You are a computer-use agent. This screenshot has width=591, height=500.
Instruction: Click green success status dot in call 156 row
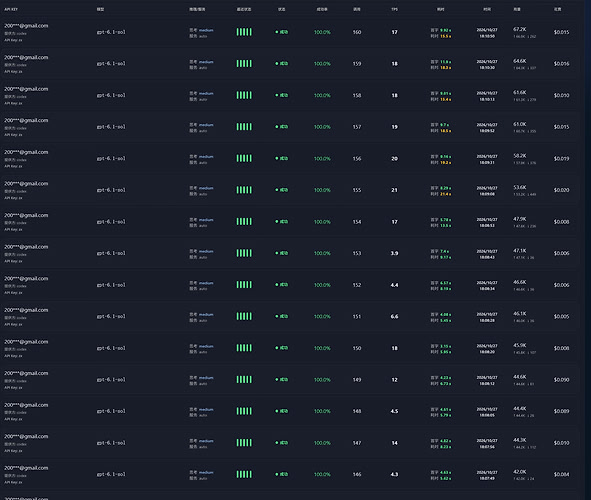pyautogui.click(x=277, y=158)
